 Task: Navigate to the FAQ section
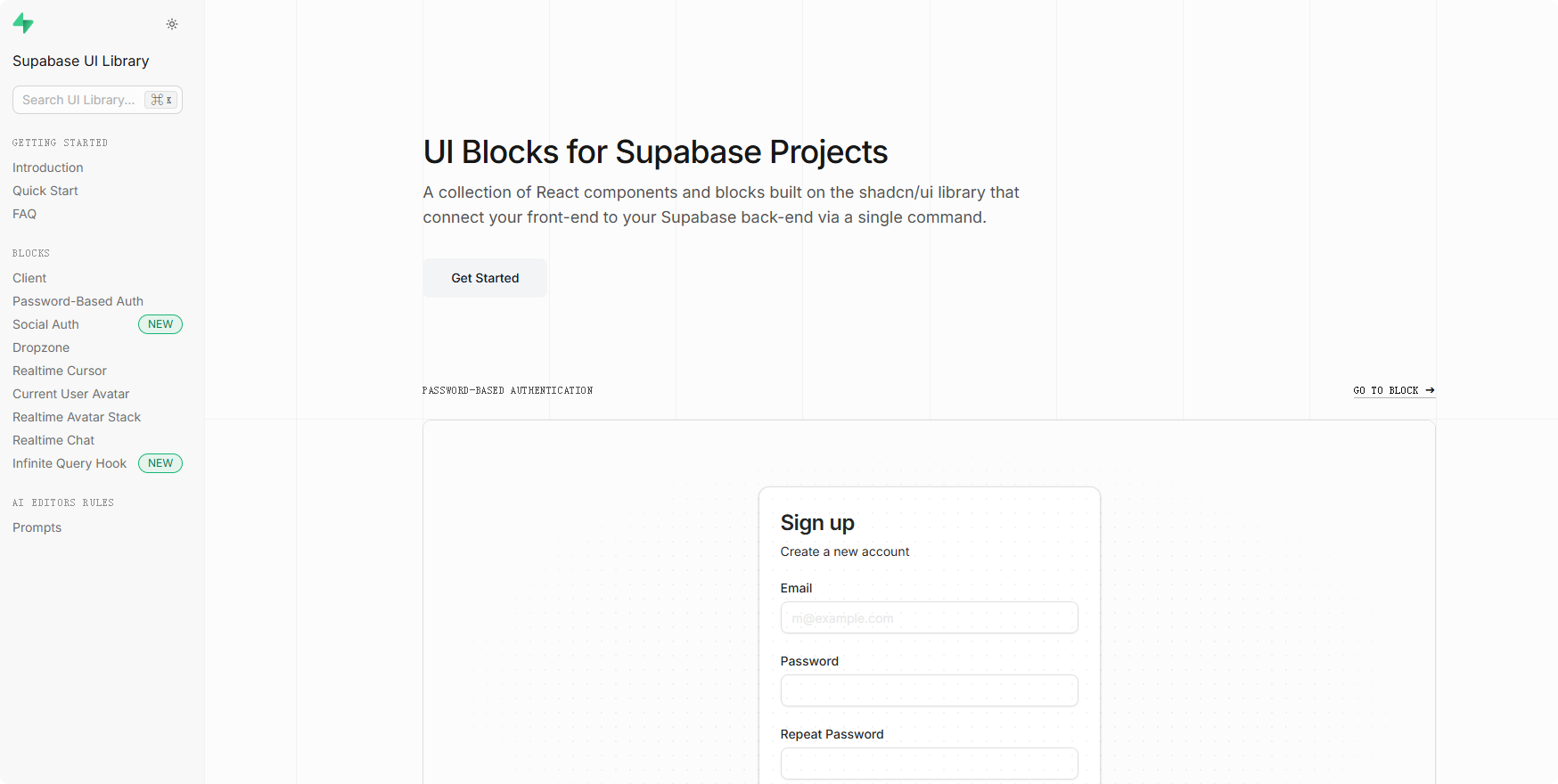click(x=24, y=214)
